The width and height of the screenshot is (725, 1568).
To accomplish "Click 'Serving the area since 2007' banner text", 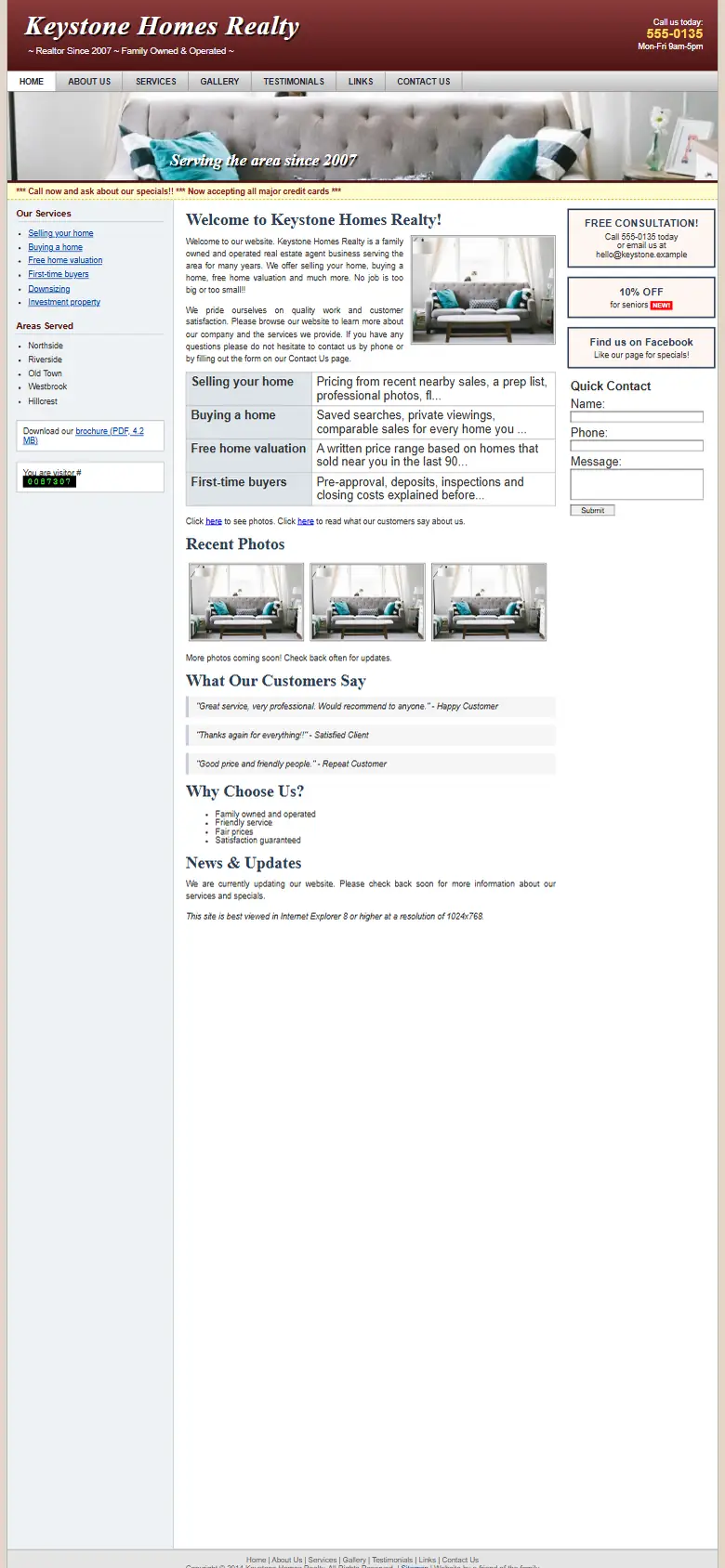I will [x=263, y=161].
